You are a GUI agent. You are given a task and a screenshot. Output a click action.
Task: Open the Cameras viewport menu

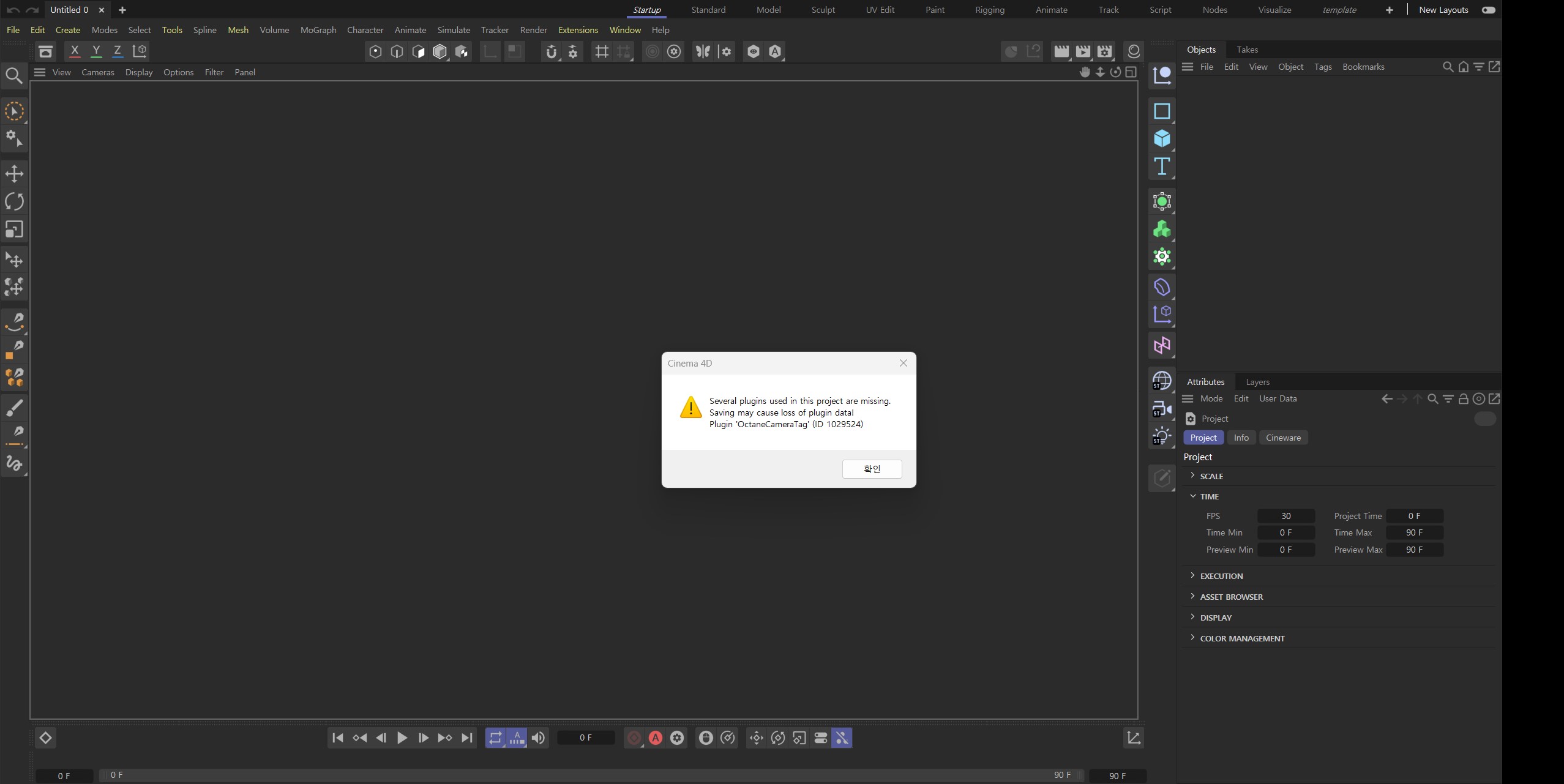tap(98, 72)
